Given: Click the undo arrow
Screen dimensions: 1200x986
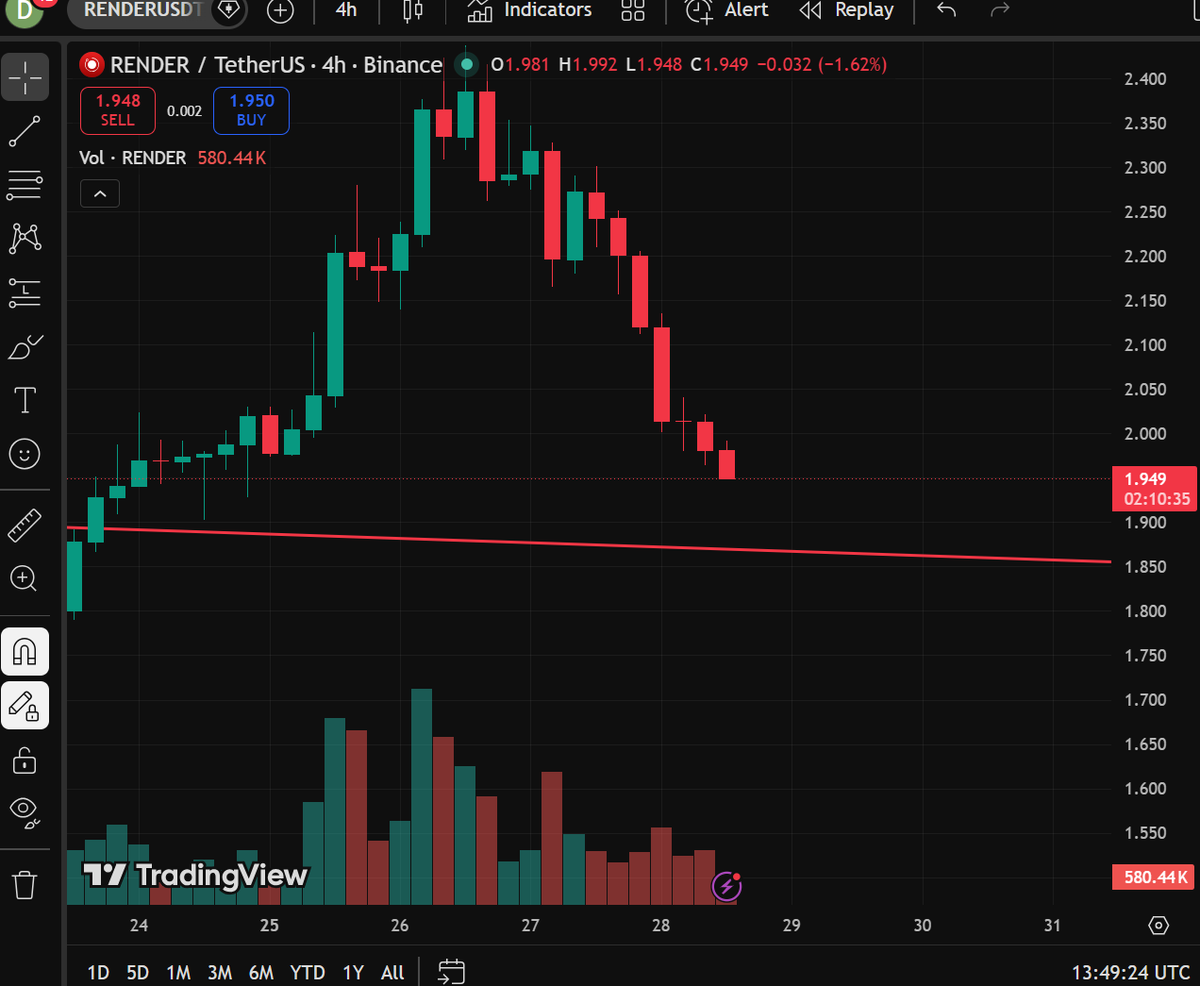Looking at the screenshot, I should (x=946, y=10).
